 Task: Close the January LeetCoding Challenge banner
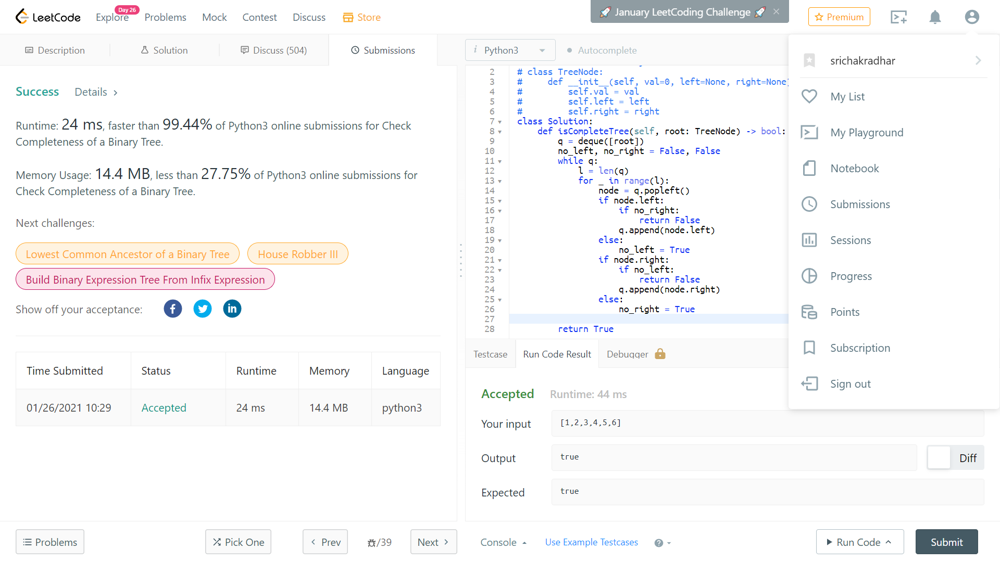(x=776, y=12)
